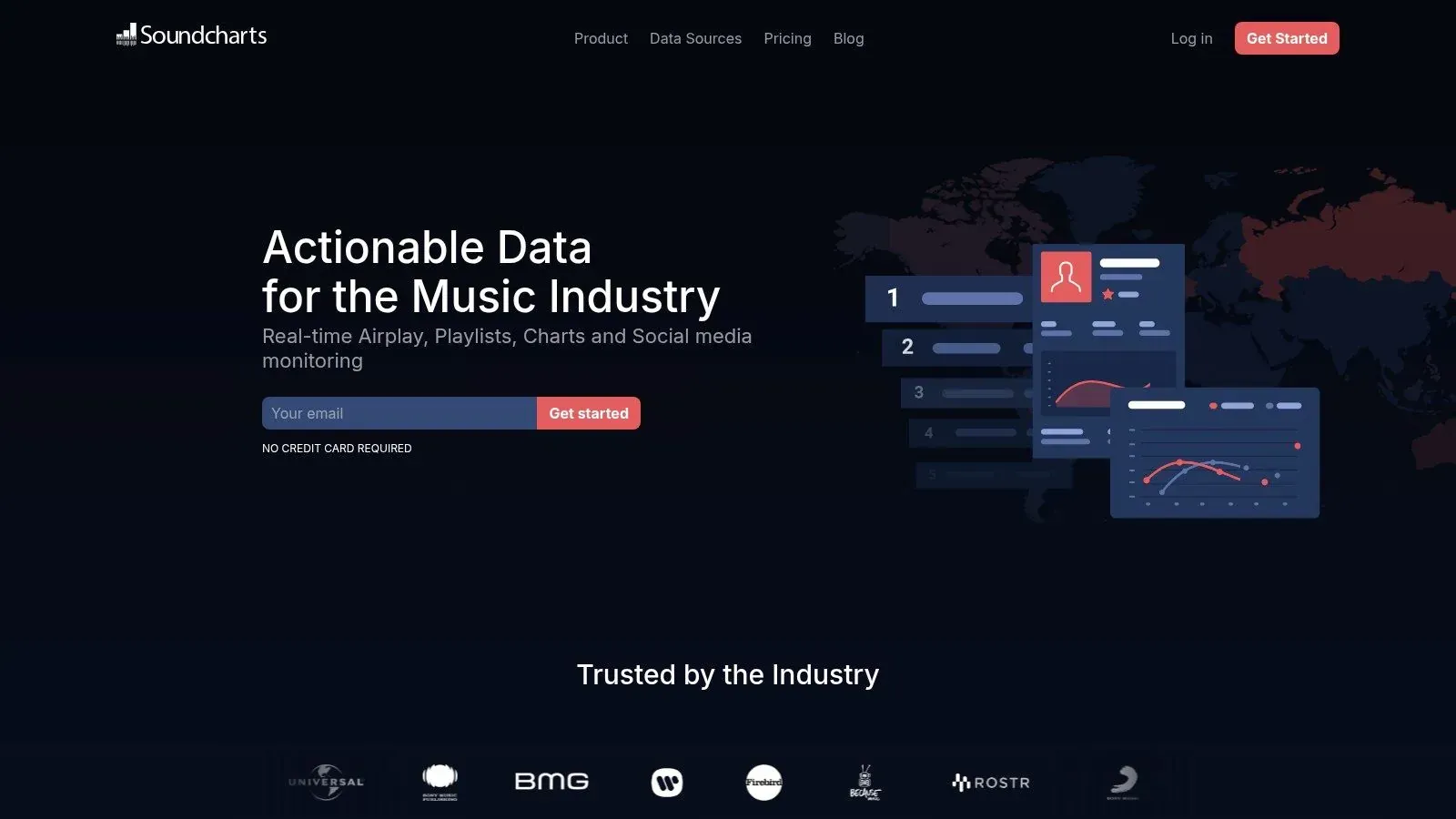Screen dimensions: 1456x819
Task: Click the Firebird logo
Action: pyautogui.click(x=763, y=782)
